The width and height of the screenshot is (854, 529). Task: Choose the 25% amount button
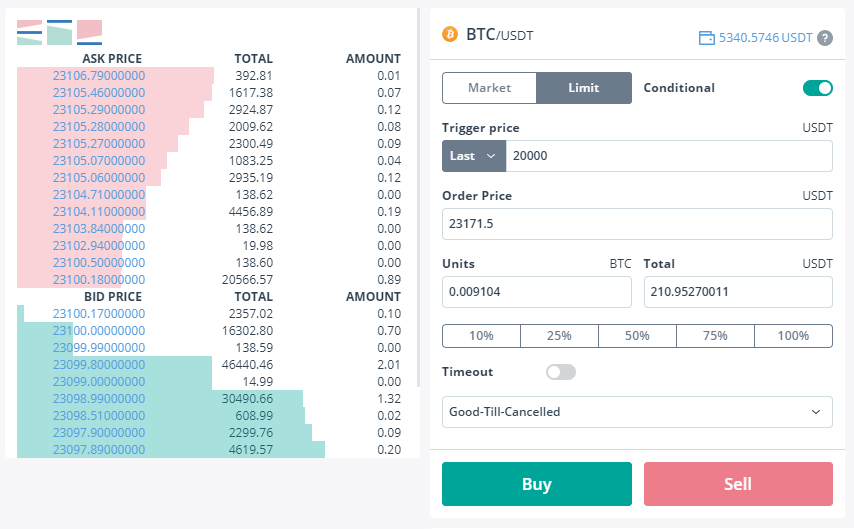[x=559, y=336]
